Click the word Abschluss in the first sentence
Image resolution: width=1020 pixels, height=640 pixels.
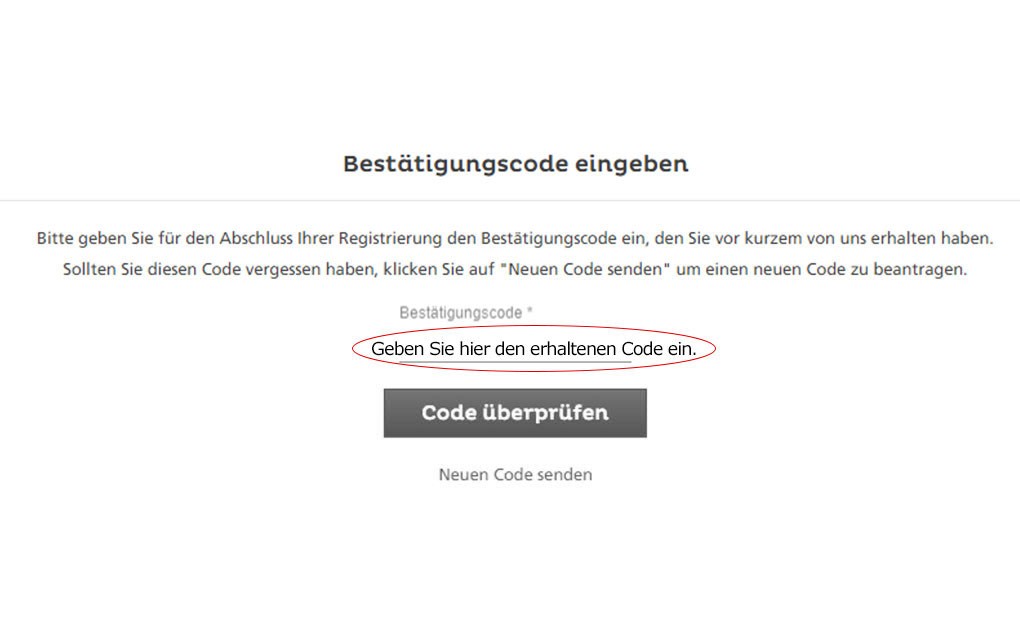[256, 238]
